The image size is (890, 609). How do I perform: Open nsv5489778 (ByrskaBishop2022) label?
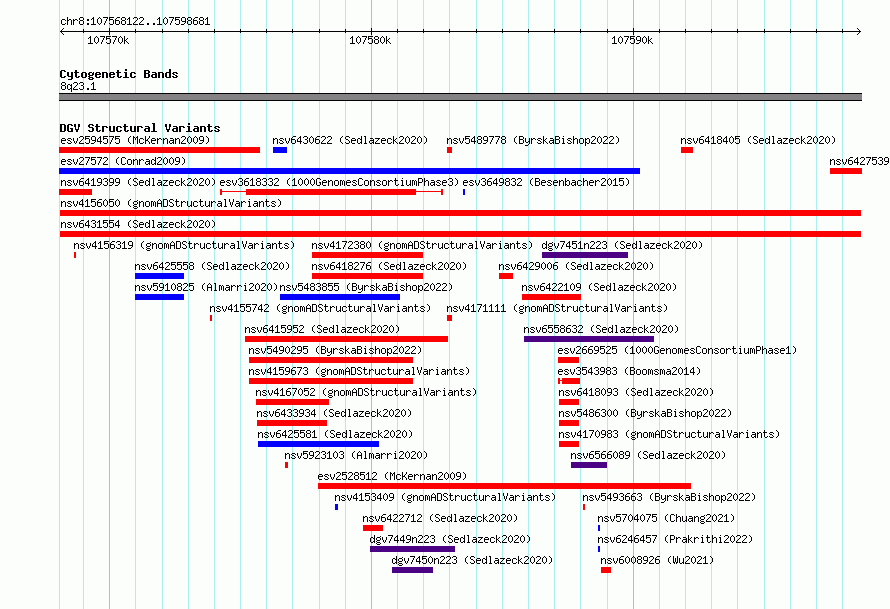click(533, 140)
